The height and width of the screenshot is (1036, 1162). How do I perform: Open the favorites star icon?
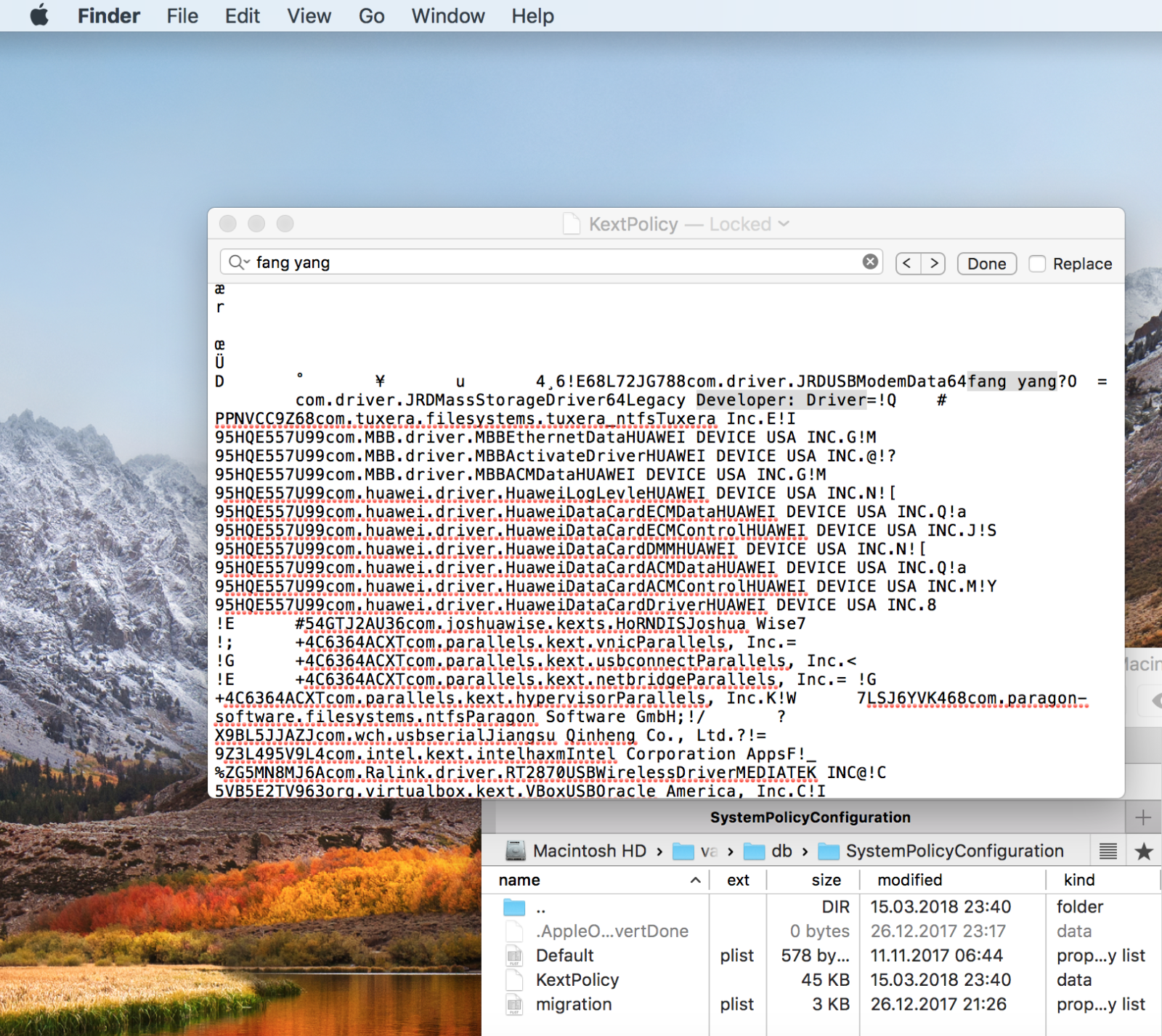click(x=1144, y=851)
